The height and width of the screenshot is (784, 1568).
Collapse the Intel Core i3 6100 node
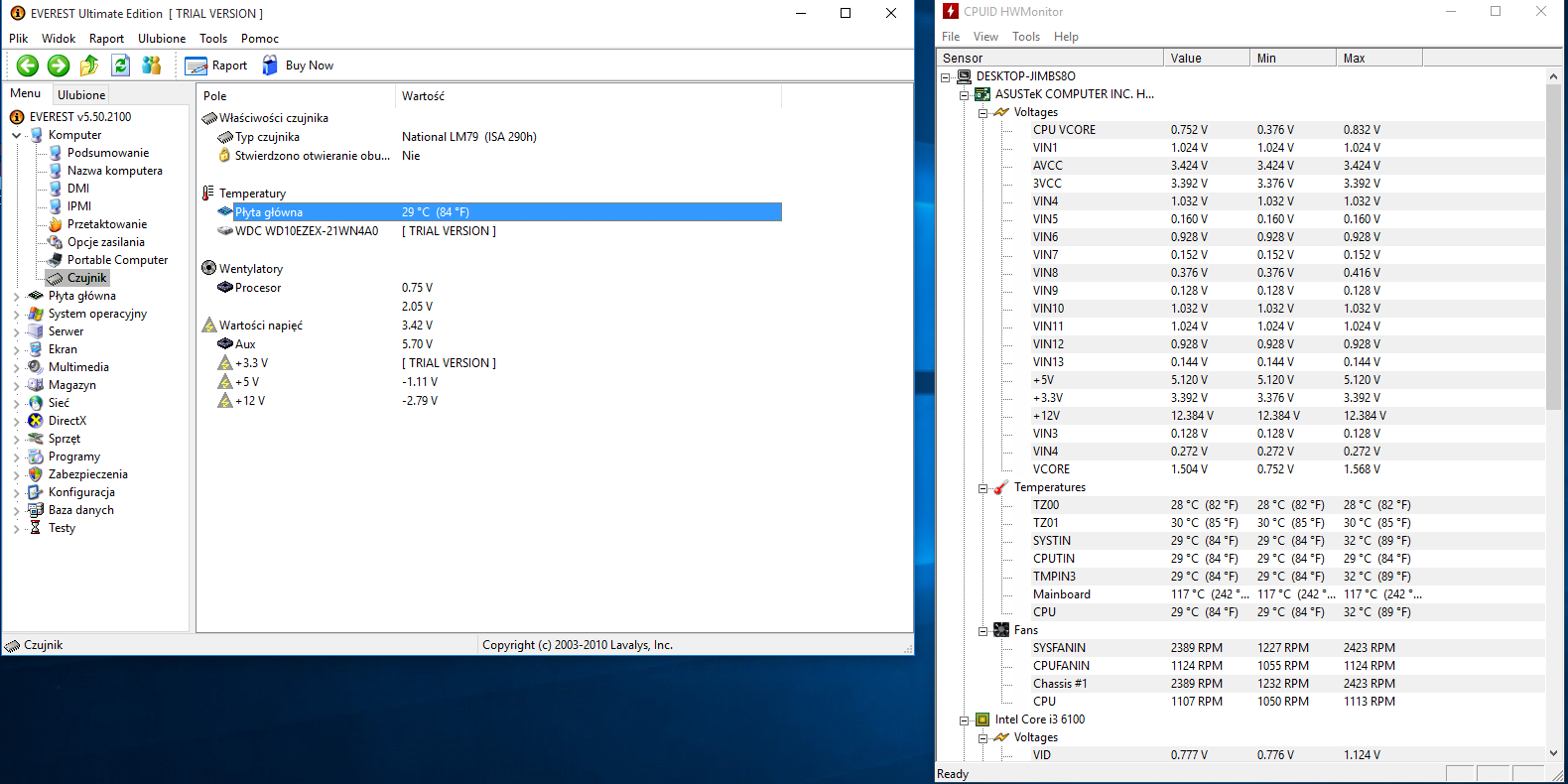tap(964, 719)
